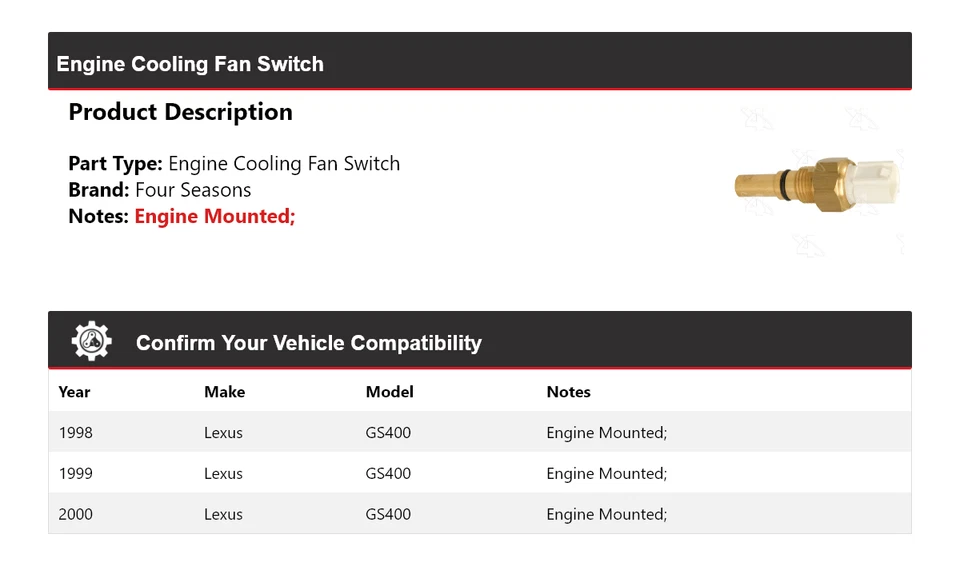Click Lexus in the 1999 row
Image resolution: width=960 pixels, height=566 pixels.
[223, 474]
